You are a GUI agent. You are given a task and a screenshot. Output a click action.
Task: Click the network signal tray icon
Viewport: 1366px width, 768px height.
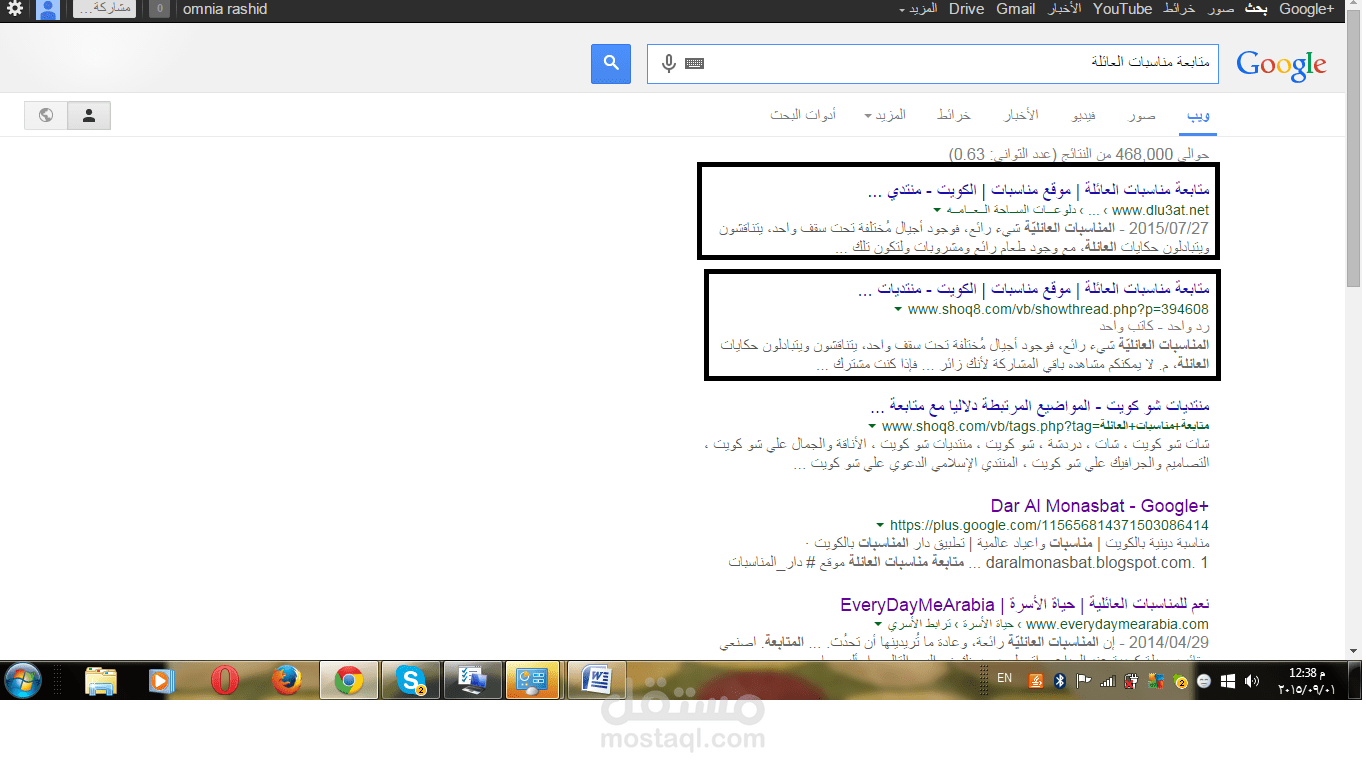(x=1107, y=681)
